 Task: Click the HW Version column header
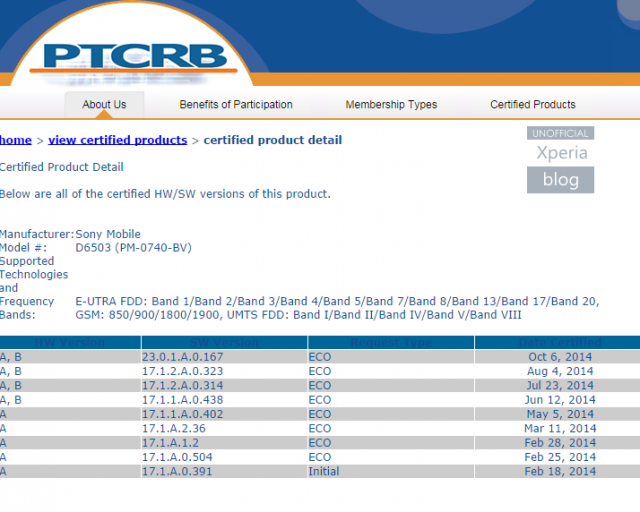click(x=70, y=342)
